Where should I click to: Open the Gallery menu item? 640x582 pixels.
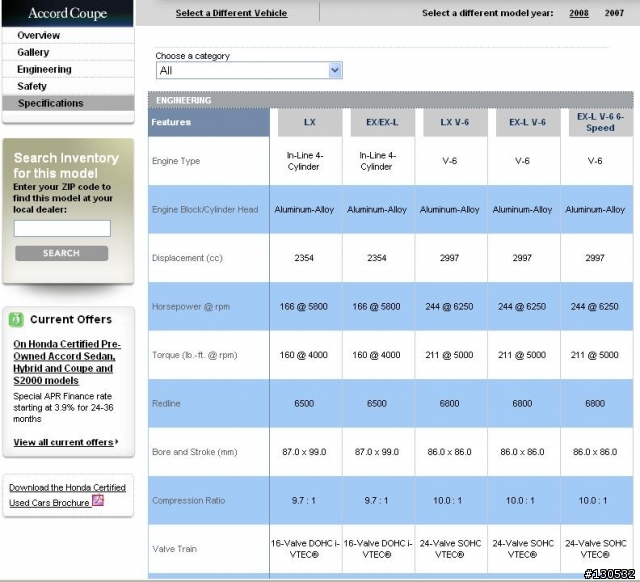[33, 52]
